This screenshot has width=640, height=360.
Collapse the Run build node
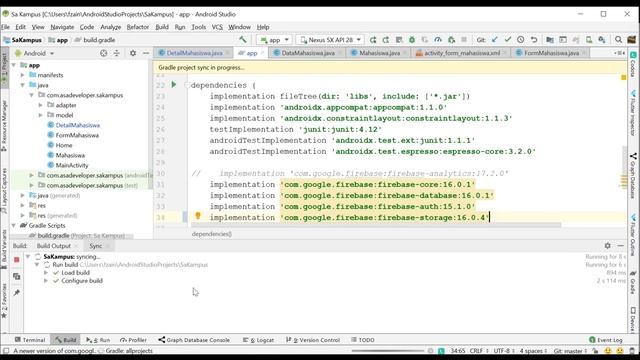(37, 264)
